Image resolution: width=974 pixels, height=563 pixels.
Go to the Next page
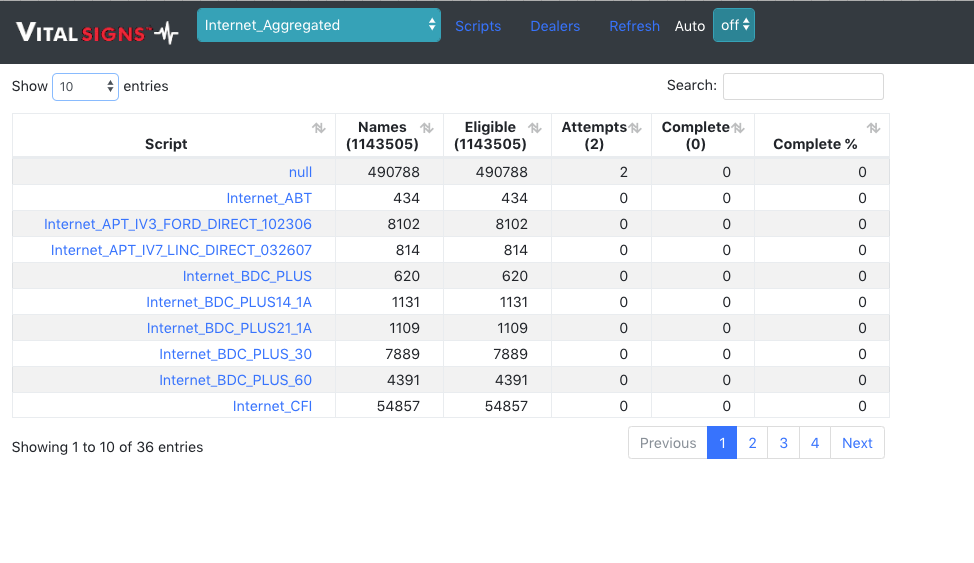point(857,443)
